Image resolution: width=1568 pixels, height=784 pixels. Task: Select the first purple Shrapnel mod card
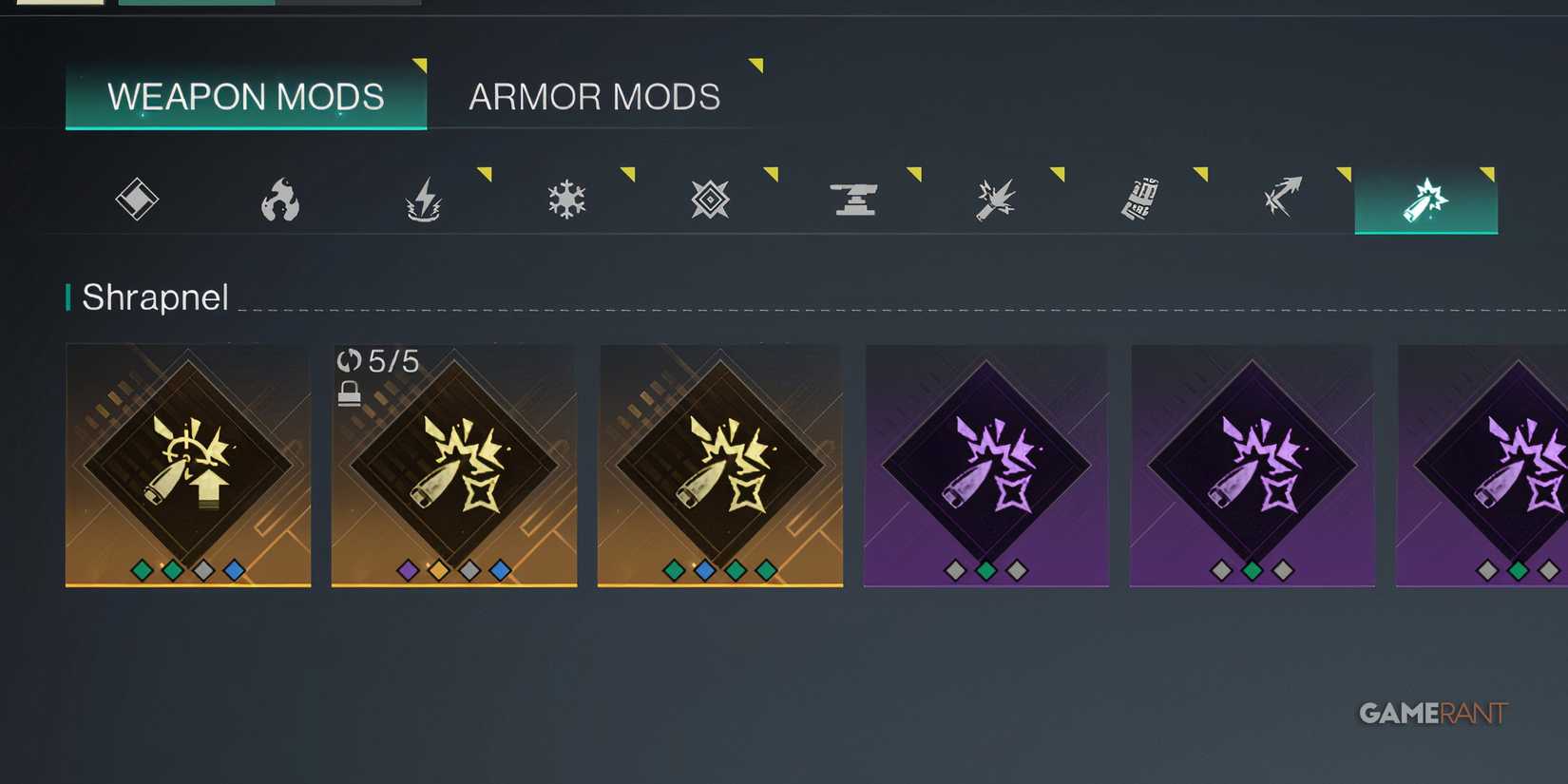[986, 466]
